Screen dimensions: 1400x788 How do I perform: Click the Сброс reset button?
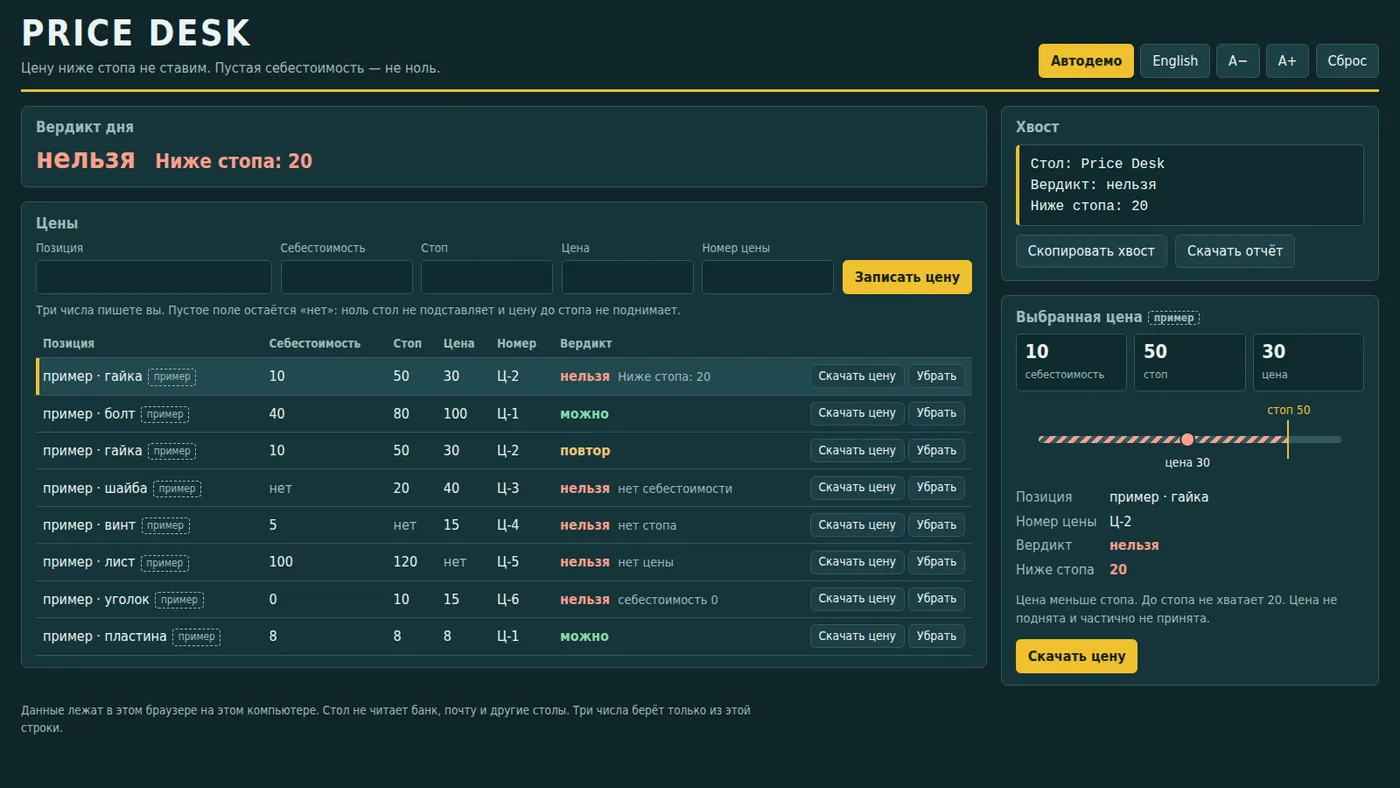[x=1347, y=61]
